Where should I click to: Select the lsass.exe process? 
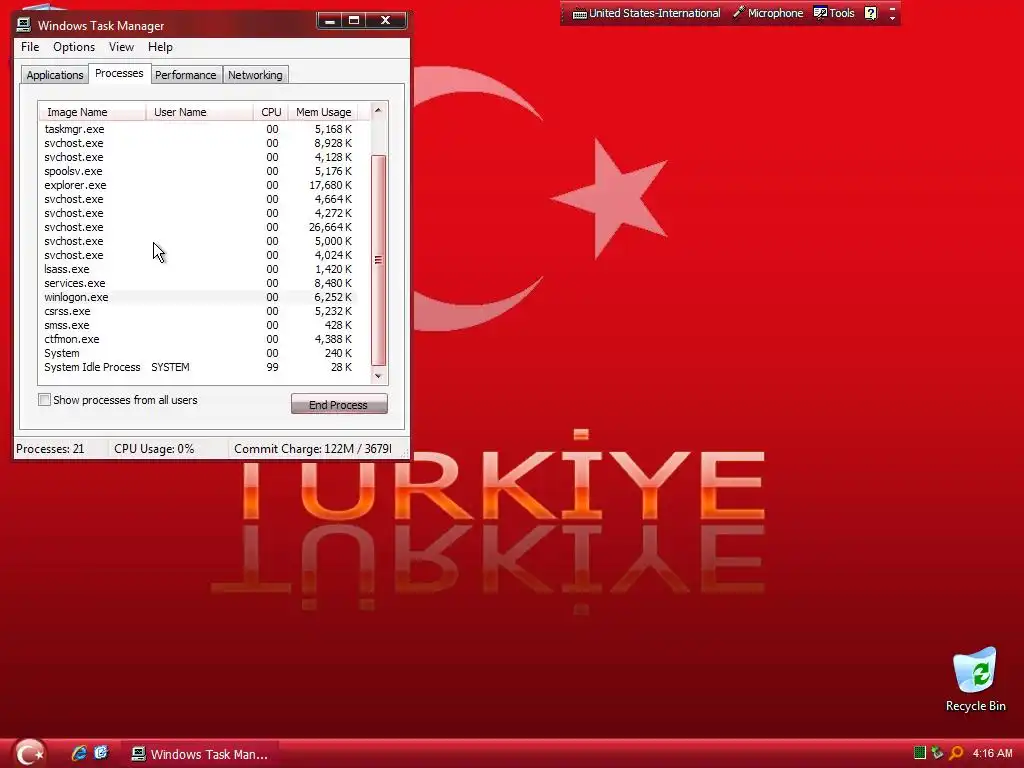point(199,269)
